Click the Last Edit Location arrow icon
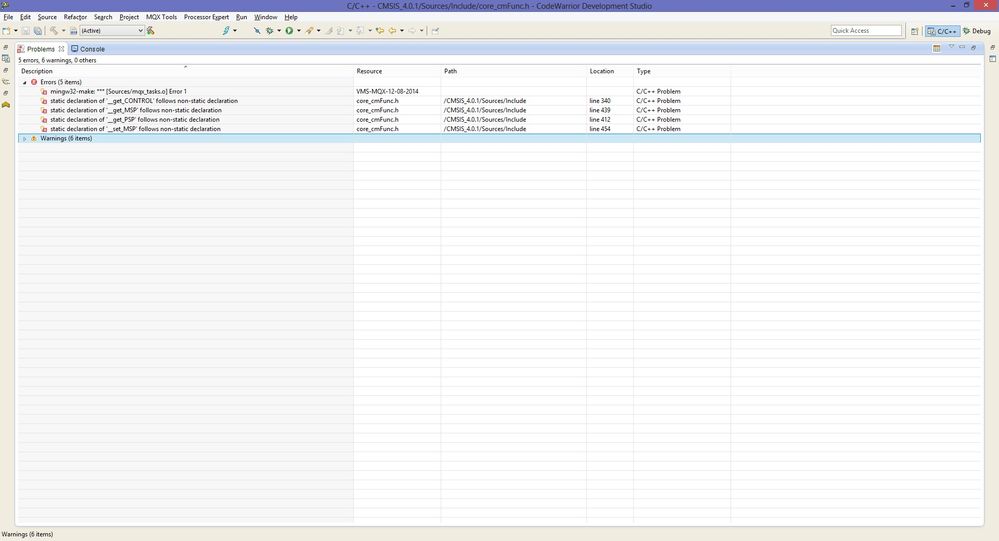999x541 pixels. (380, 31)
